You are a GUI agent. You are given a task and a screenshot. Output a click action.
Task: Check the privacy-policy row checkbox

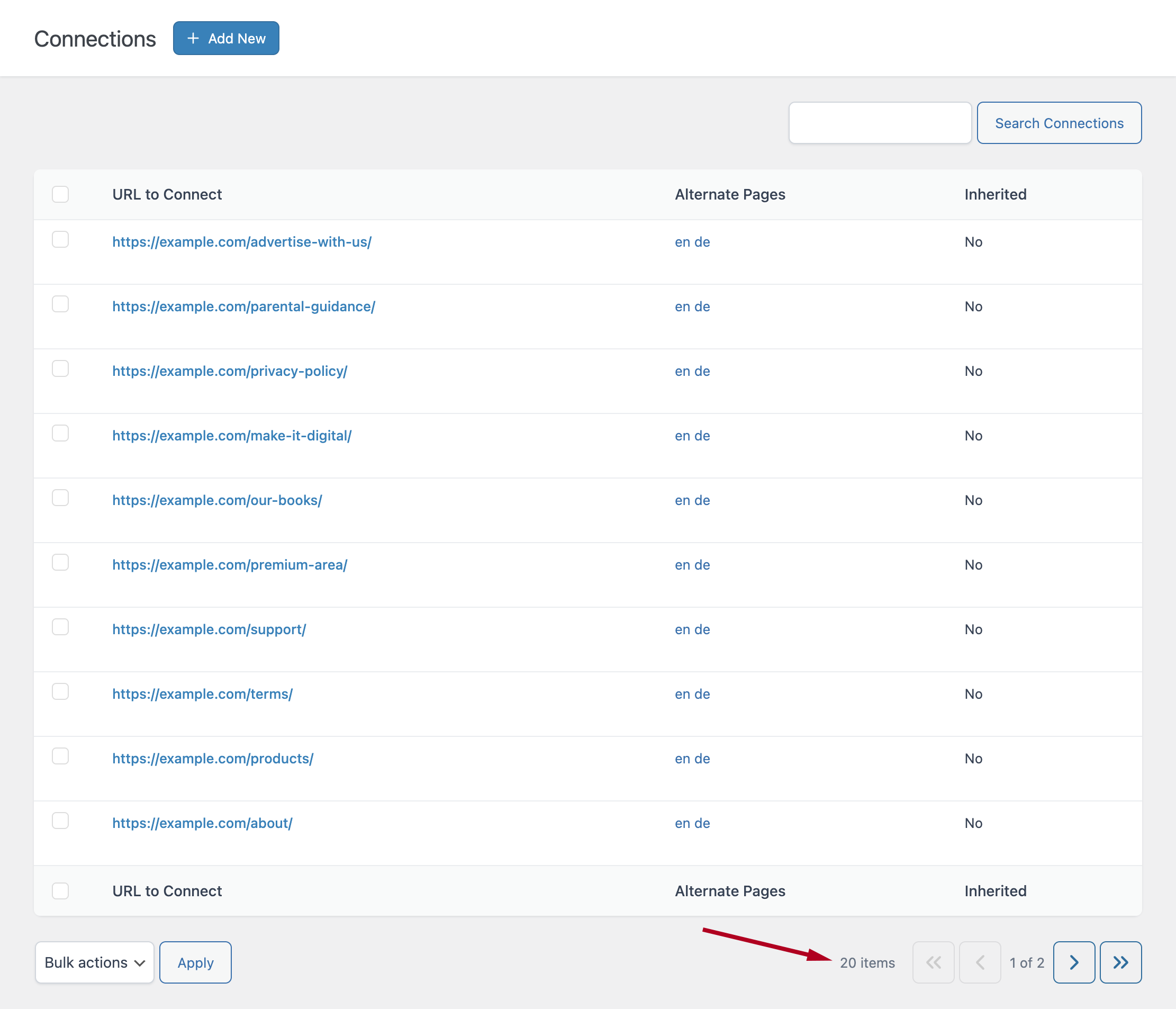coord(60,368)
